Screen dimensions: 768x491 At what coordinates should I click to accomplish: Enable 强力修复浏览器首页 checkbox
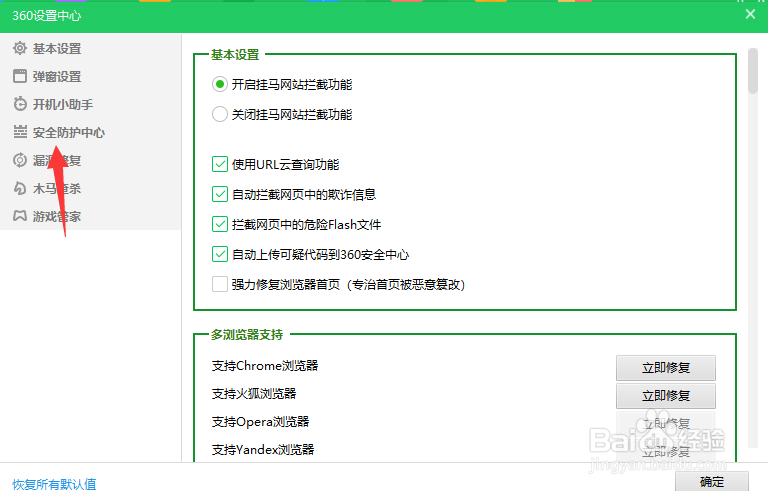point(220,284)
